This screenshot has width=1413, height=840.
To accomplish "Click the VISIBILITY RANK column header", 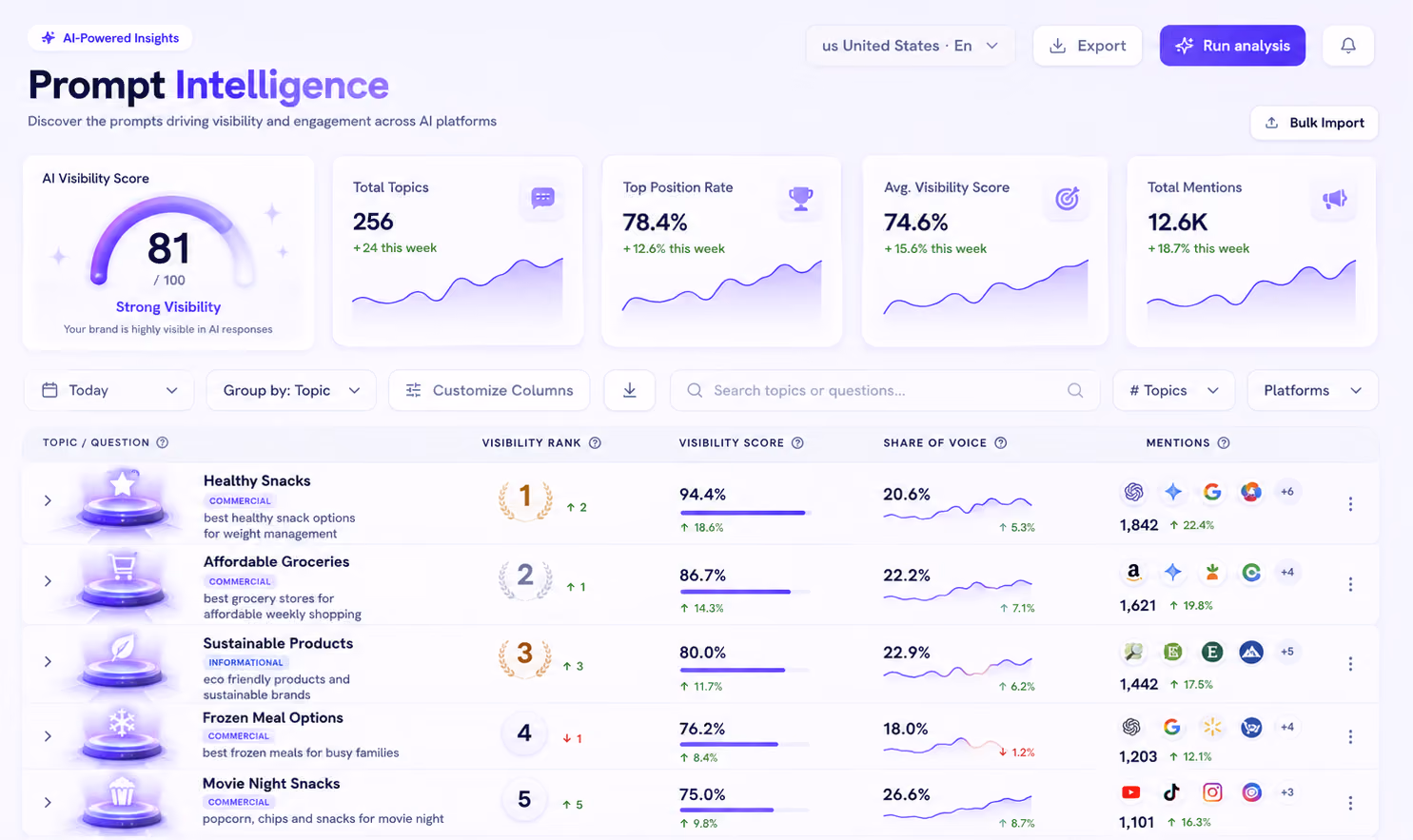I will pyautogui.click(x=531, y=442).
